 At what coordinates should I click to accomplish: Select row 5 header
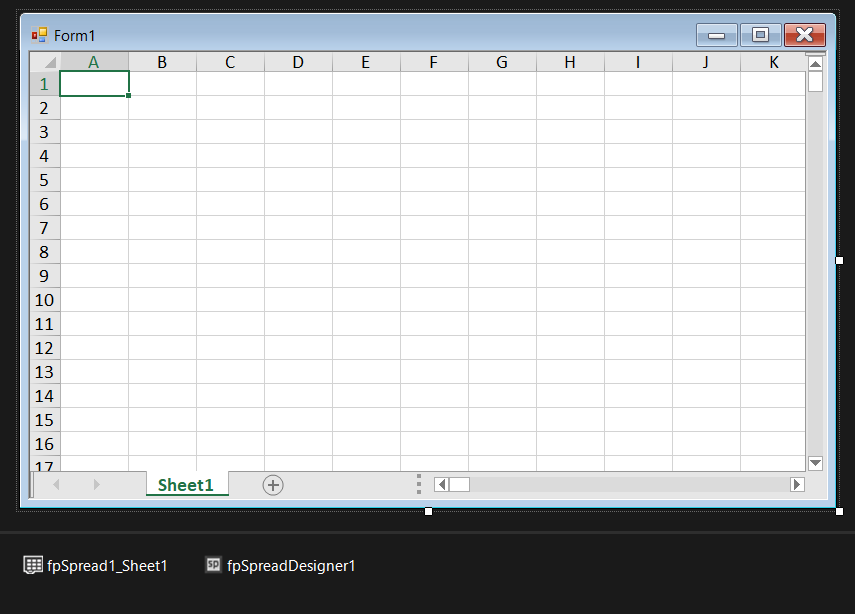(x=45, y=180)
